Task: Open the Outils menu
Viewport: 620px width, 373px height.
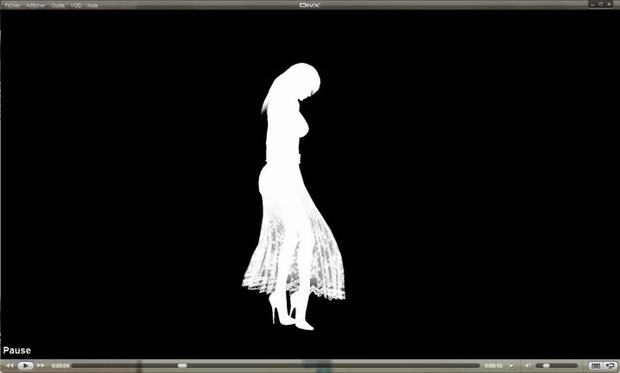Action: point(58,5)
